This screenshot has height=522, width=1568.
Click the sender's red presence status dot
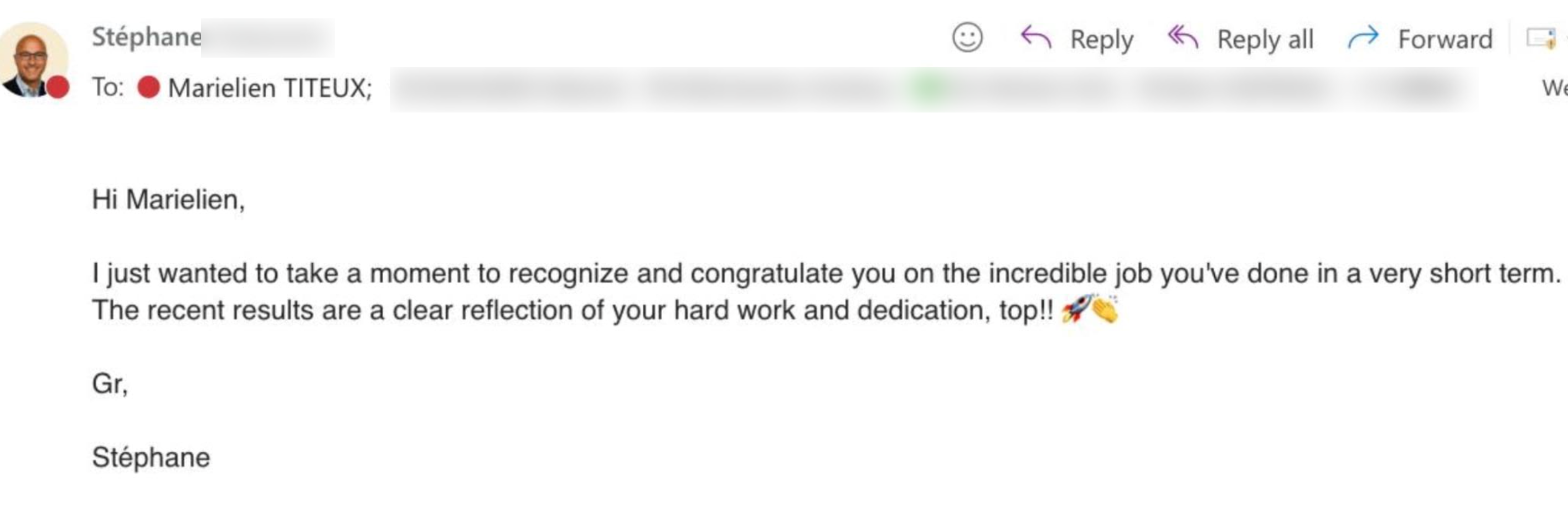click(58, 87)
